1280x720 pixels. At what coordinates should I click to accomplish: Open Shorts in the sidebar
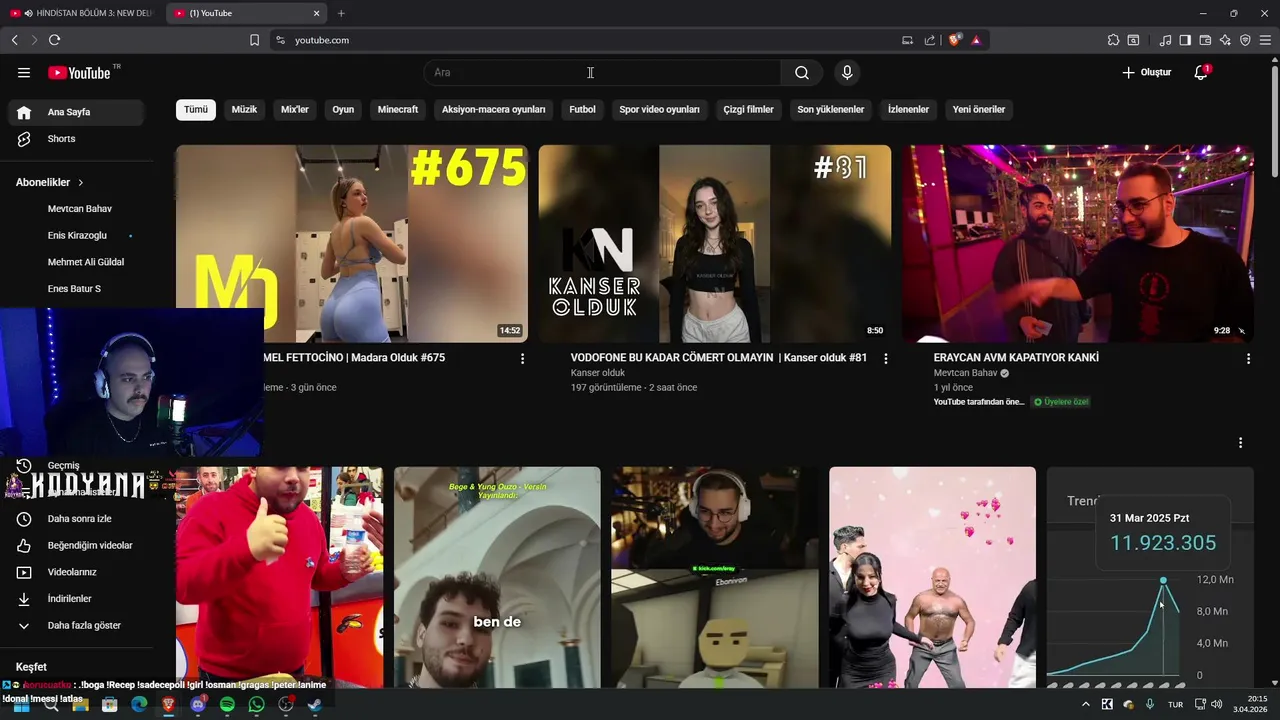tap(76, 139)
